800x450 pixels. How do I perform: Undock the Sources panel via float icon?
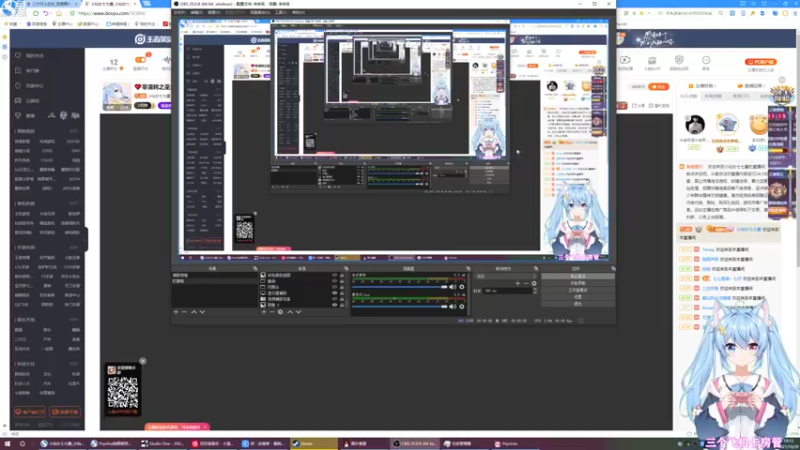(346, 268)
